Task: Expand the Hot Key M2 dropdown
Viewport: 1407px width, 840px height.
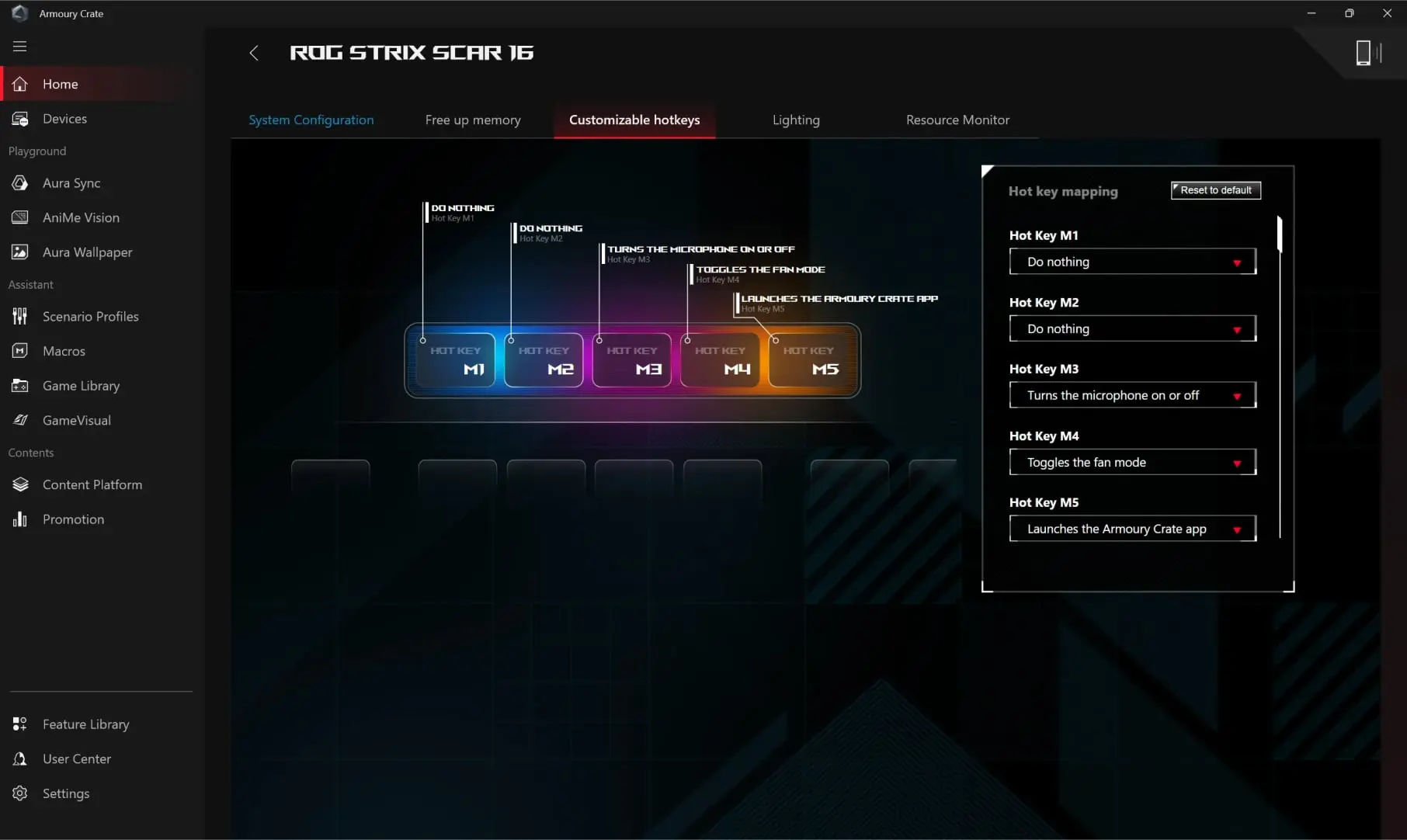Action: click(1132, 328)
